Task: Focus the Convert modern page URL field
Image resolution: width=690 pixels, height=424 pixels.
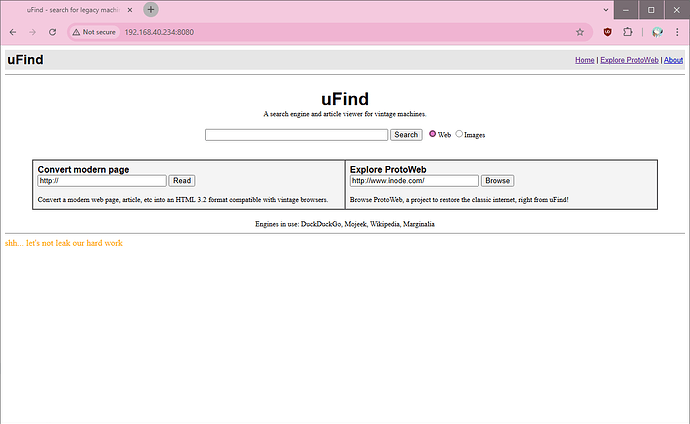Action: pyautogui.click(x=102, y=181)
